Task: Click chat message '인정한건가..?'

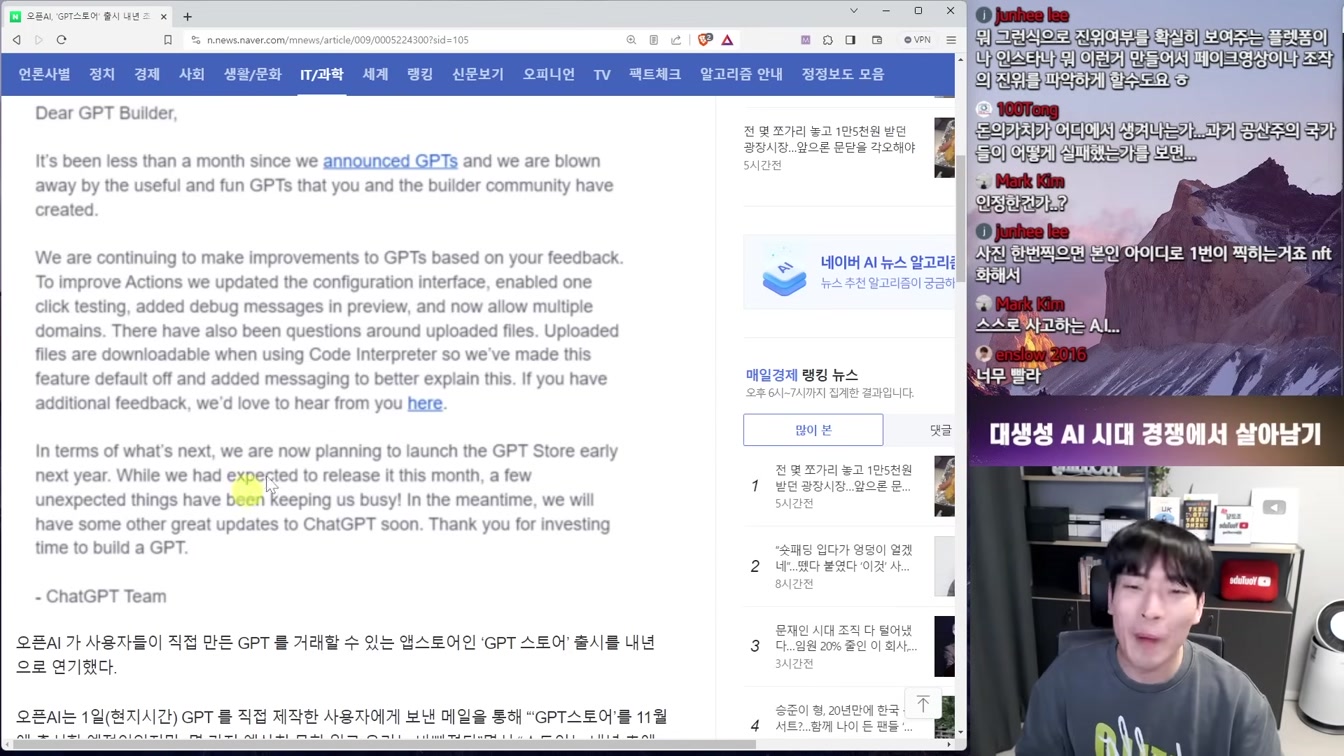Action: (x=1021, y=203)
